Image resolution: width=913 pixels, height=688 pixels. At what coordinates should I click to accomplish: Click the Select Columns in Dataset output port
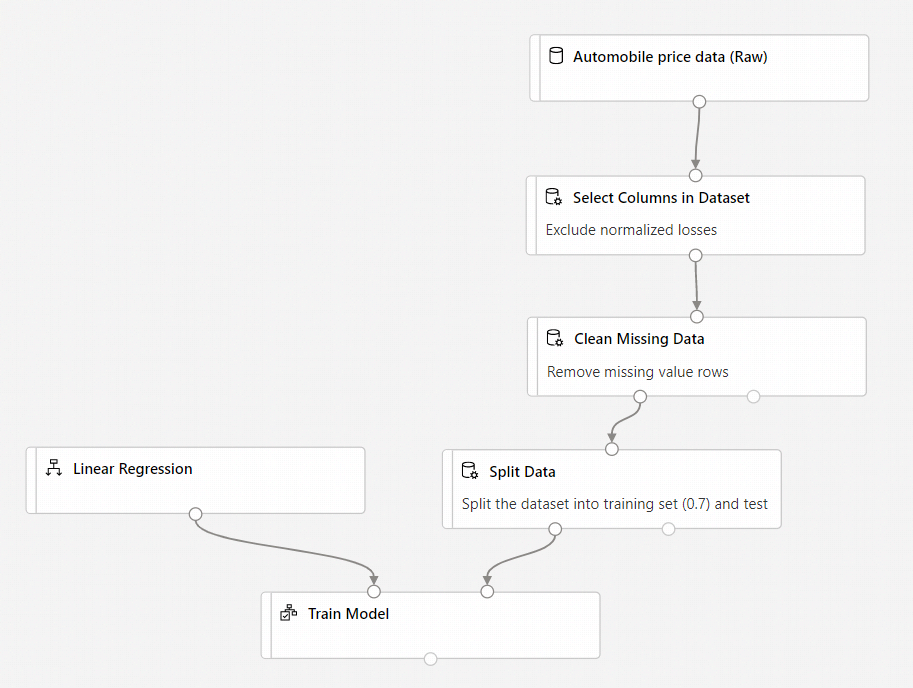click(696, 256)
